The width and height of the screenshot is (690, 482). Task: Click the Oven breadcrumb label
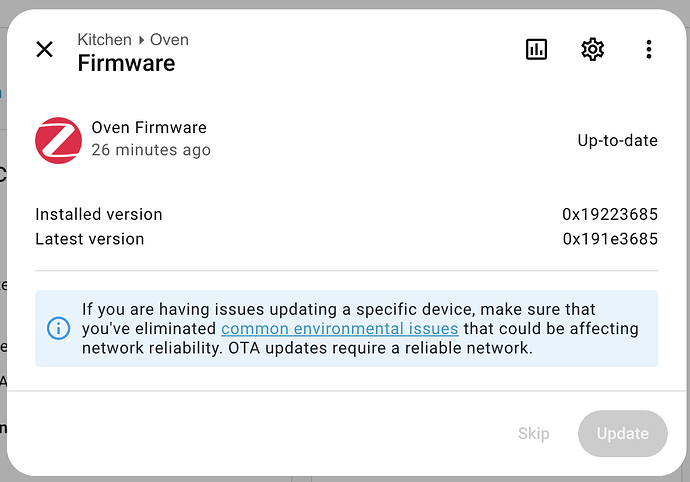(x=169, y=40)
